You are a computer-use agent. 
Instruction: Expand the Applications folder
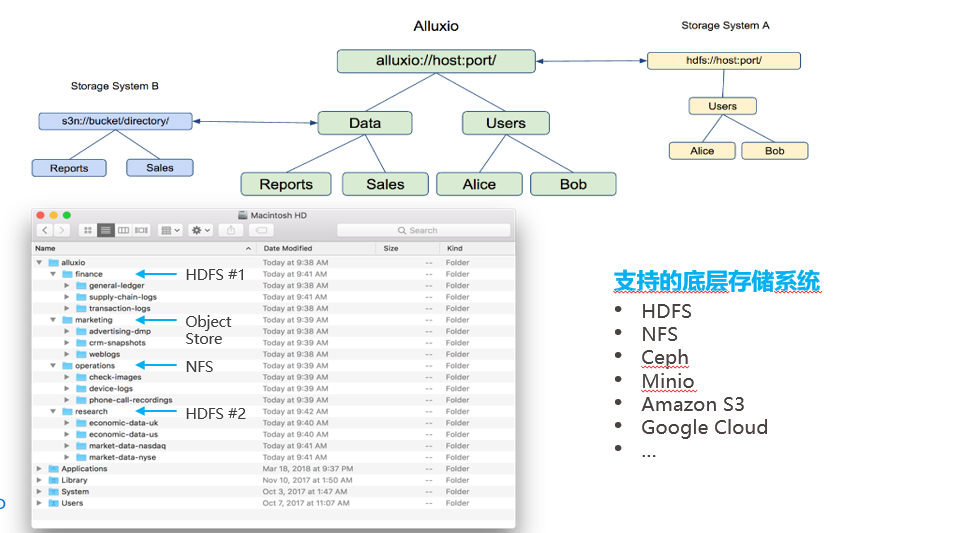[39, 469]
